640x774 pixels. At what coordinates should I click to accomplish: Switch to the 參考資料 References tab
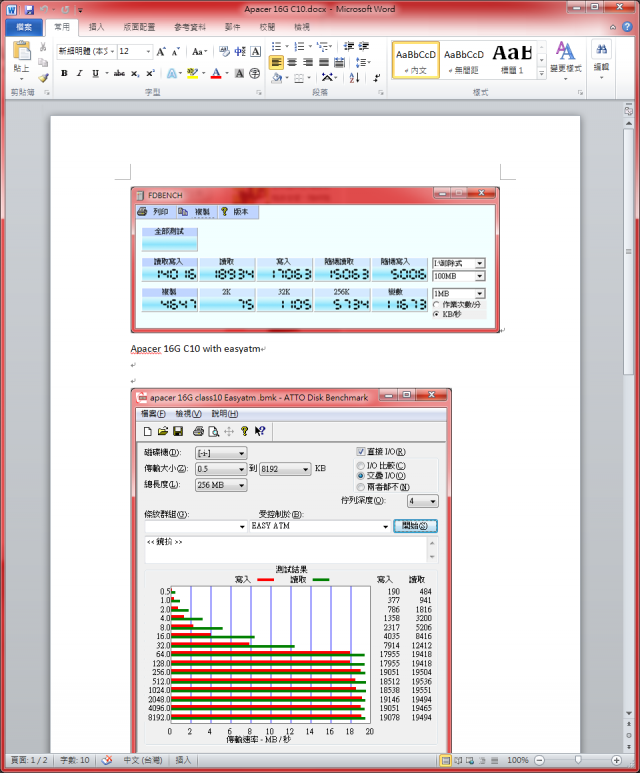tap(190, 27)
